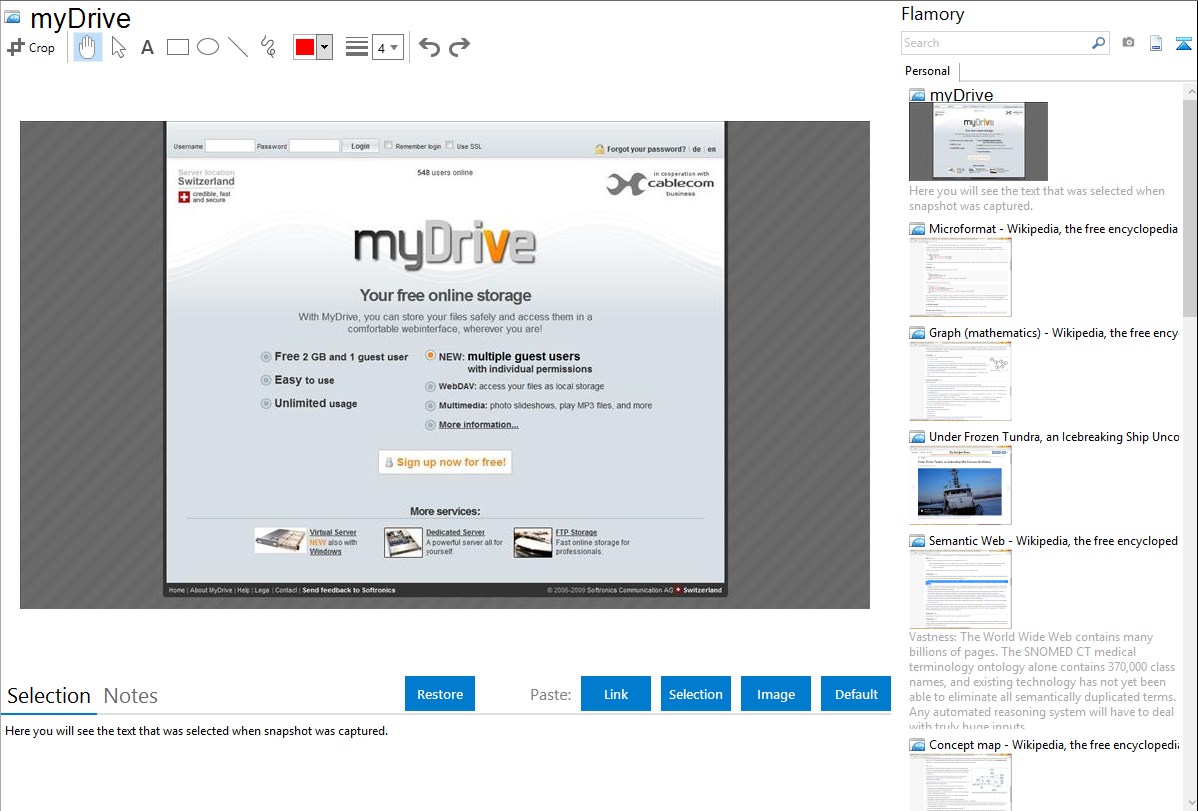The image size is (1198, 811).
Task: Switch to the Notes tab
Action: pyautogui.click(x=131, y=696)
